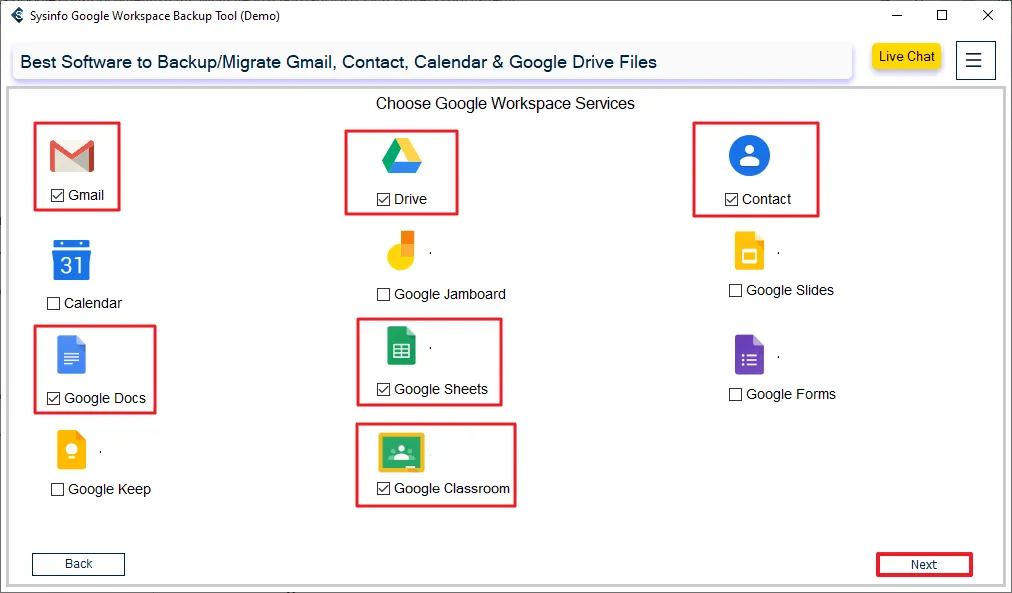Click the Google Keep lightbulb icon

[71, 449]
